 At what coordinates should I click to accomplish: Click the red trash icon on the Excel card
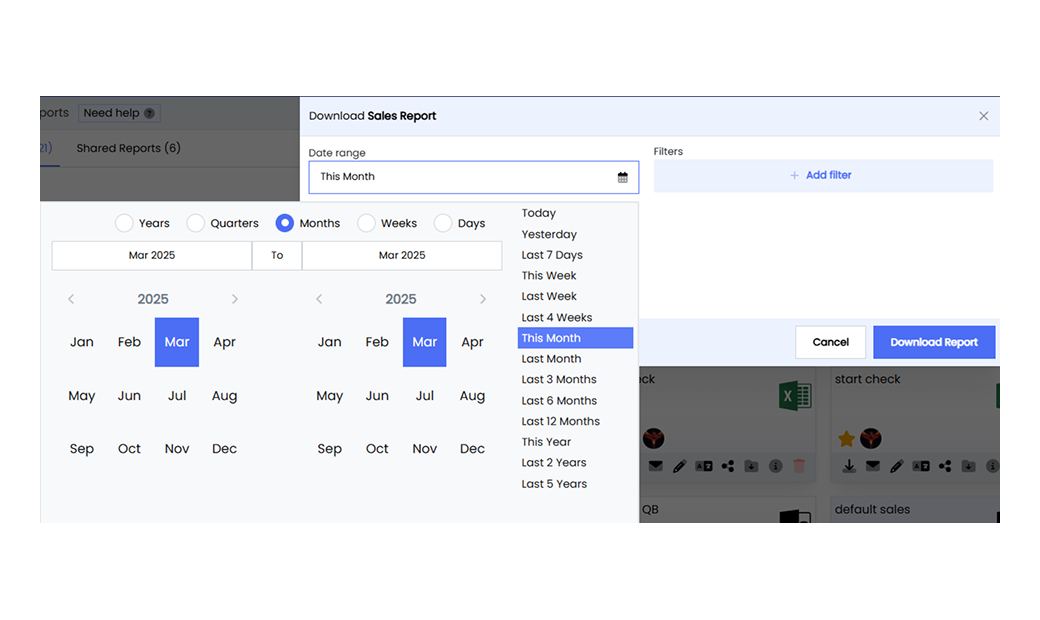[x=799, y=466]
